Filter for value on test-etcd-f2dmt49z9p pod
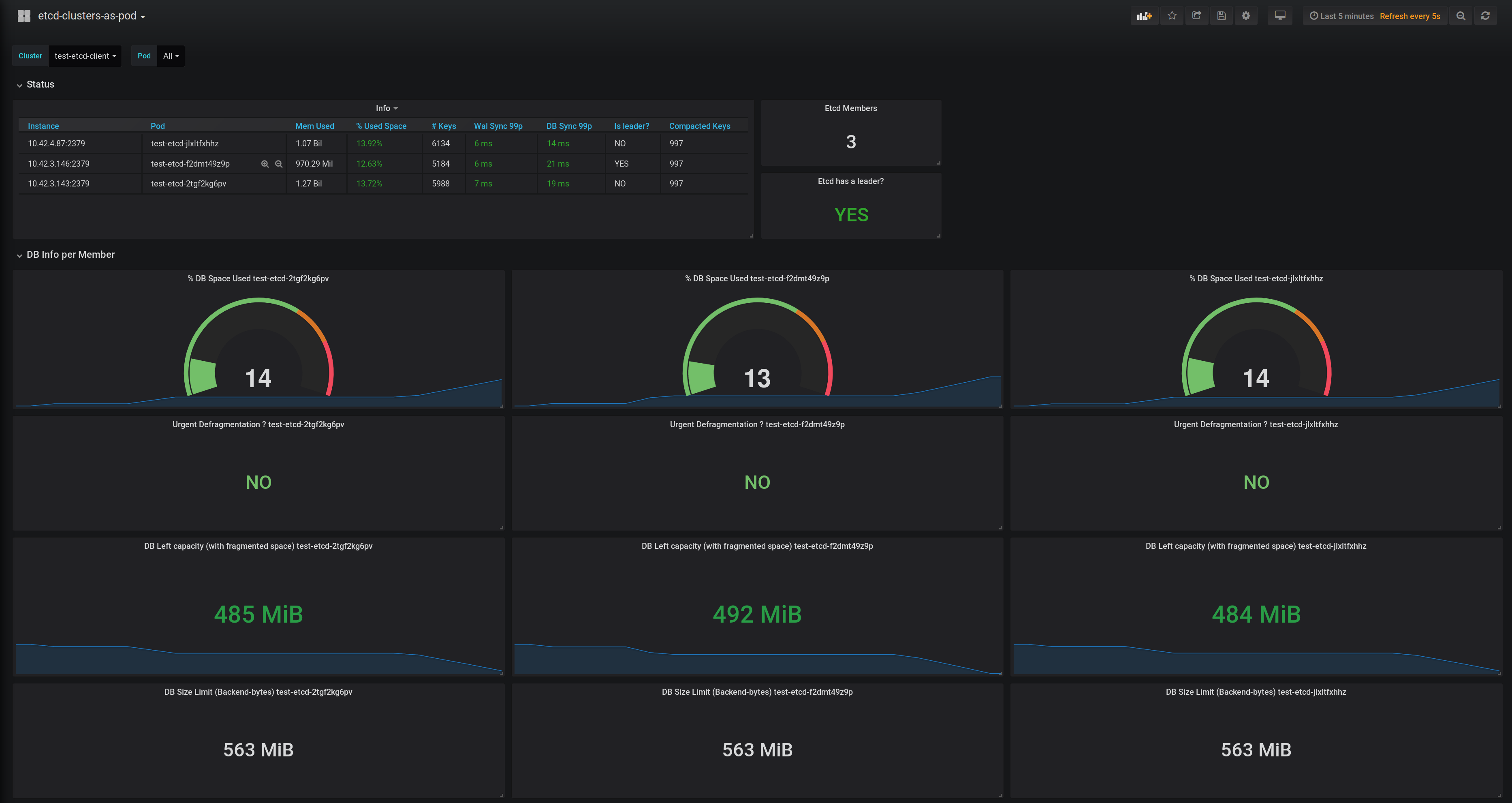1512x803 pixels. pyautogui.click(x=265, y=164)
